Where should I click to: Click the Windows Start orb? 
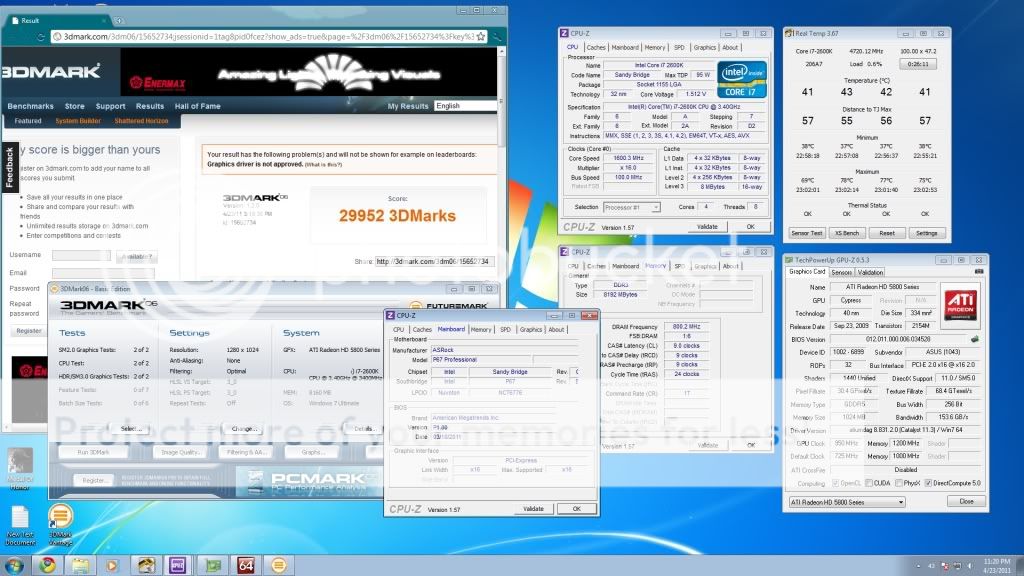coord(13,565)
